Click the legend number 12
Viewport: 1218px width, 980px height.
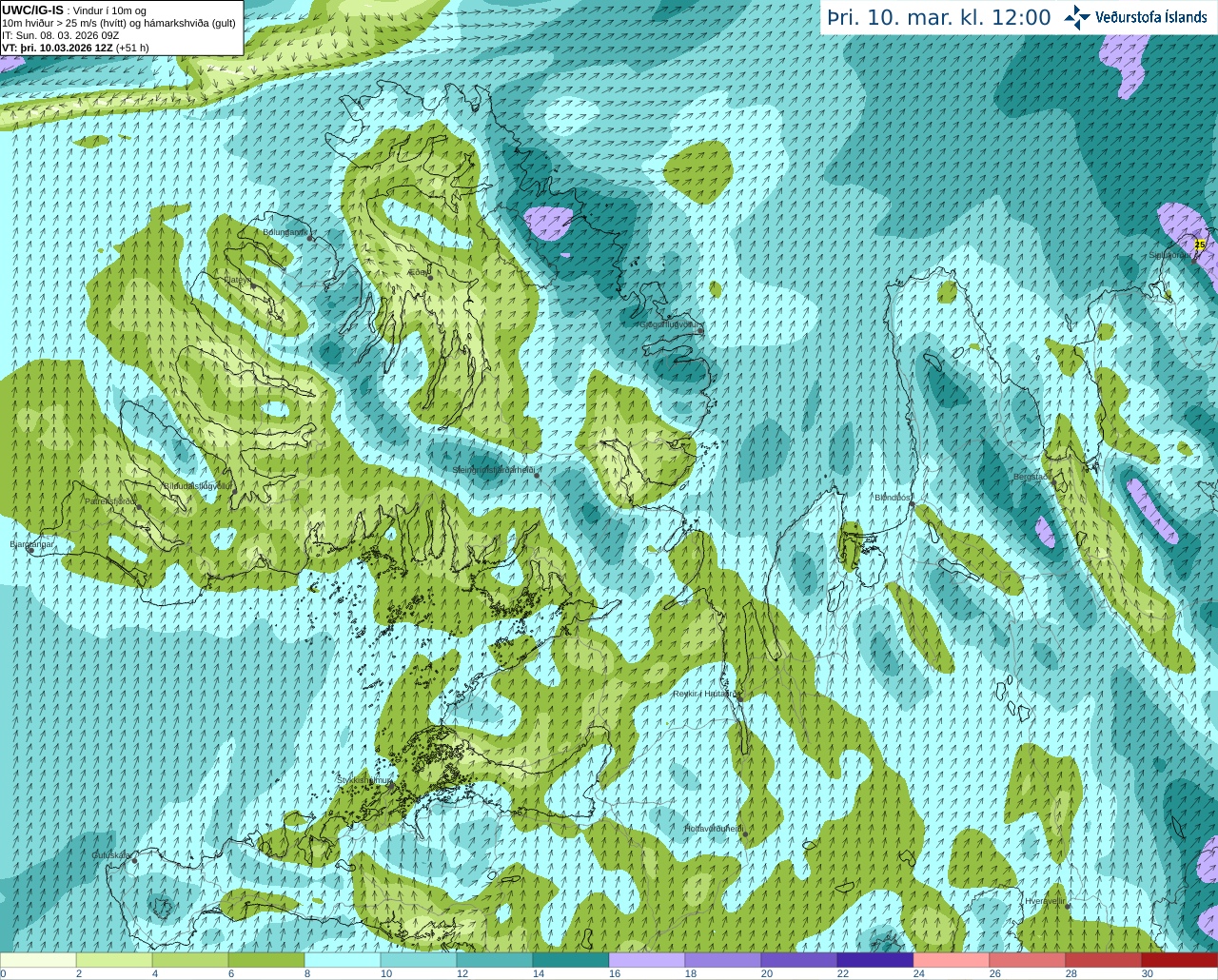tap(462, 973)
